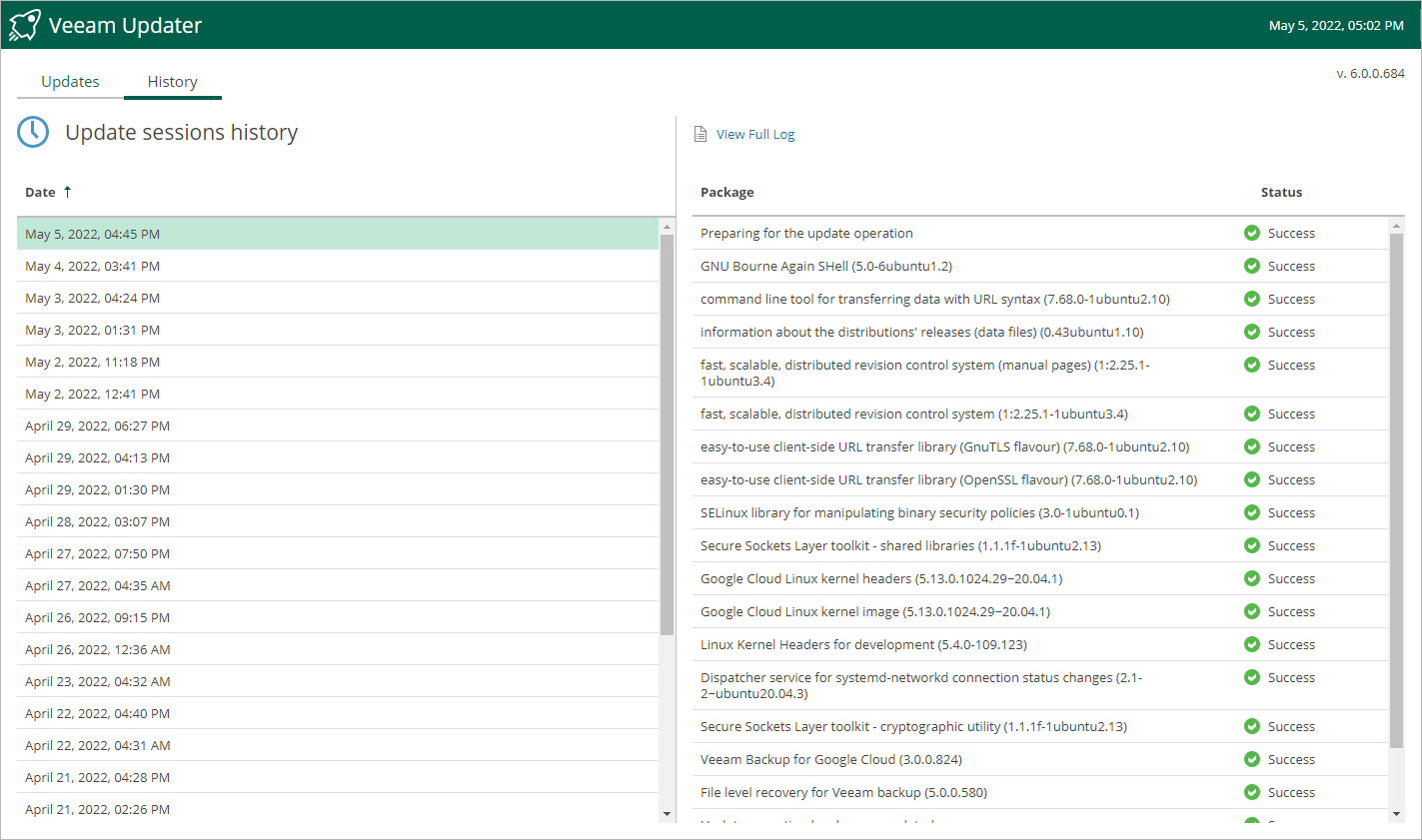Click the Preparing for the update operation entry
1422x840 pixels.
pyautogui.click(x=806, y=233)
